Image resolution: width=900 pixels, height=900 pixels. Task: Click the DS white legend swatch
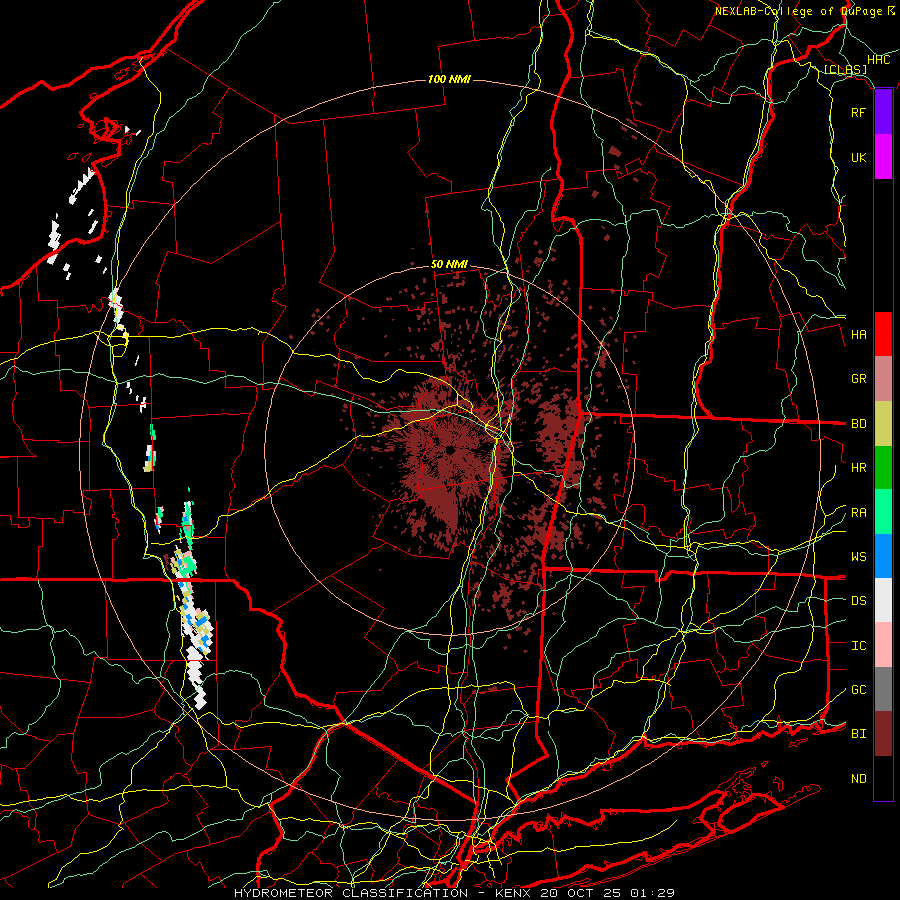click(x=883, y=600)
